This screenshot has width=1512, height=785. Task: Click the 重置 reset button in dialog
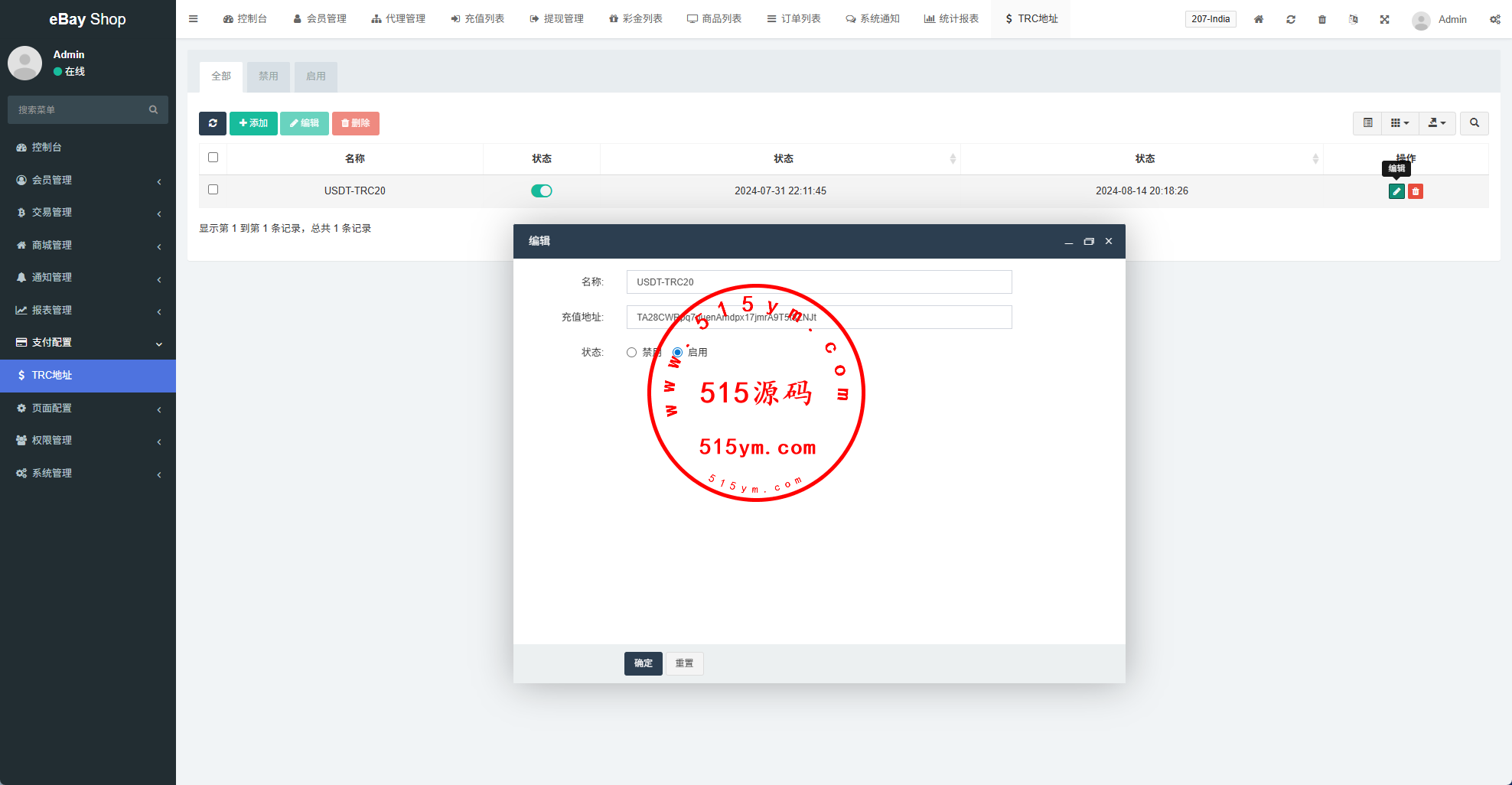[684, 663]
